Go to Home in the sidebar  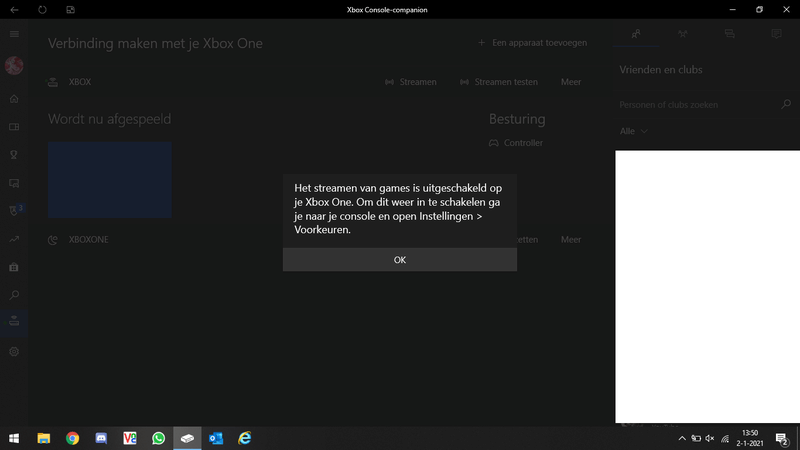[x=14, y=98]
